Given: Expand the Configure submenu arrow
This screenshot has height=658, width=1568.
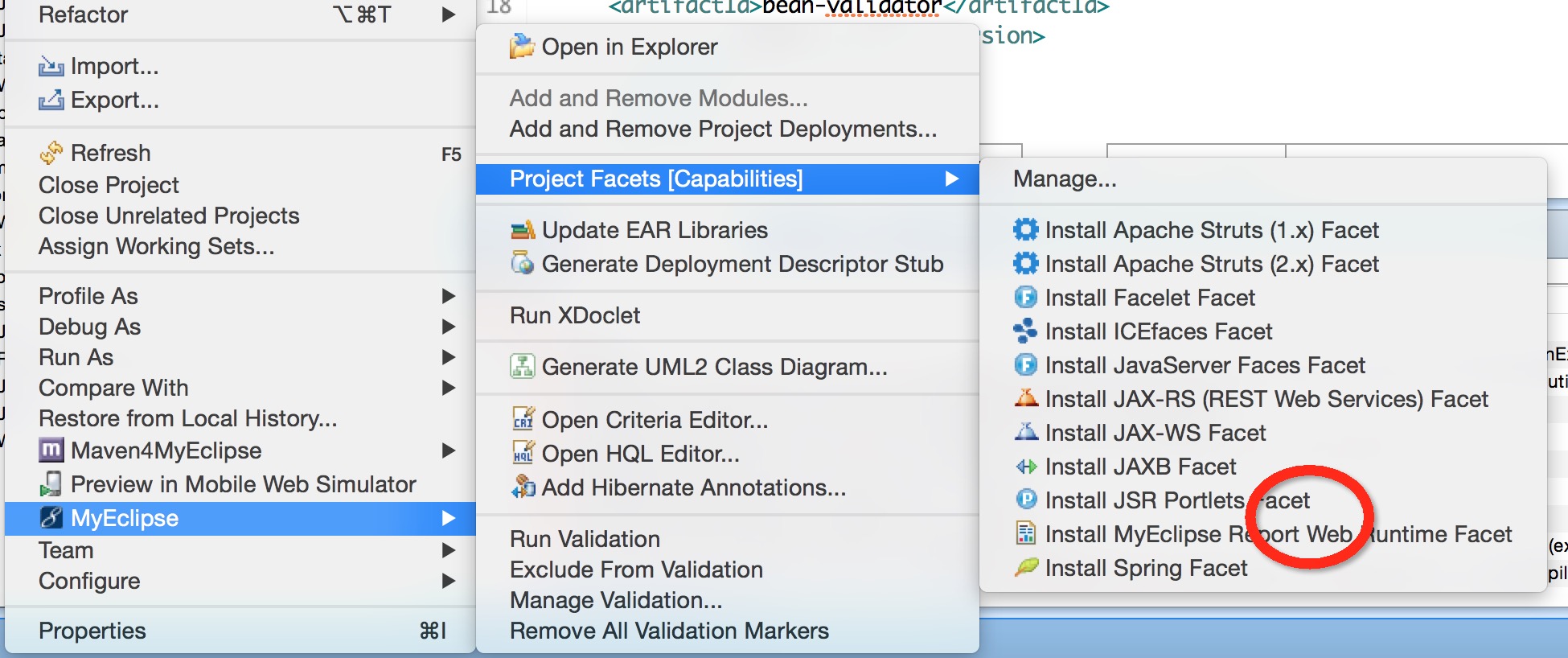Looking at the screenshot, I should click(449, 581).
